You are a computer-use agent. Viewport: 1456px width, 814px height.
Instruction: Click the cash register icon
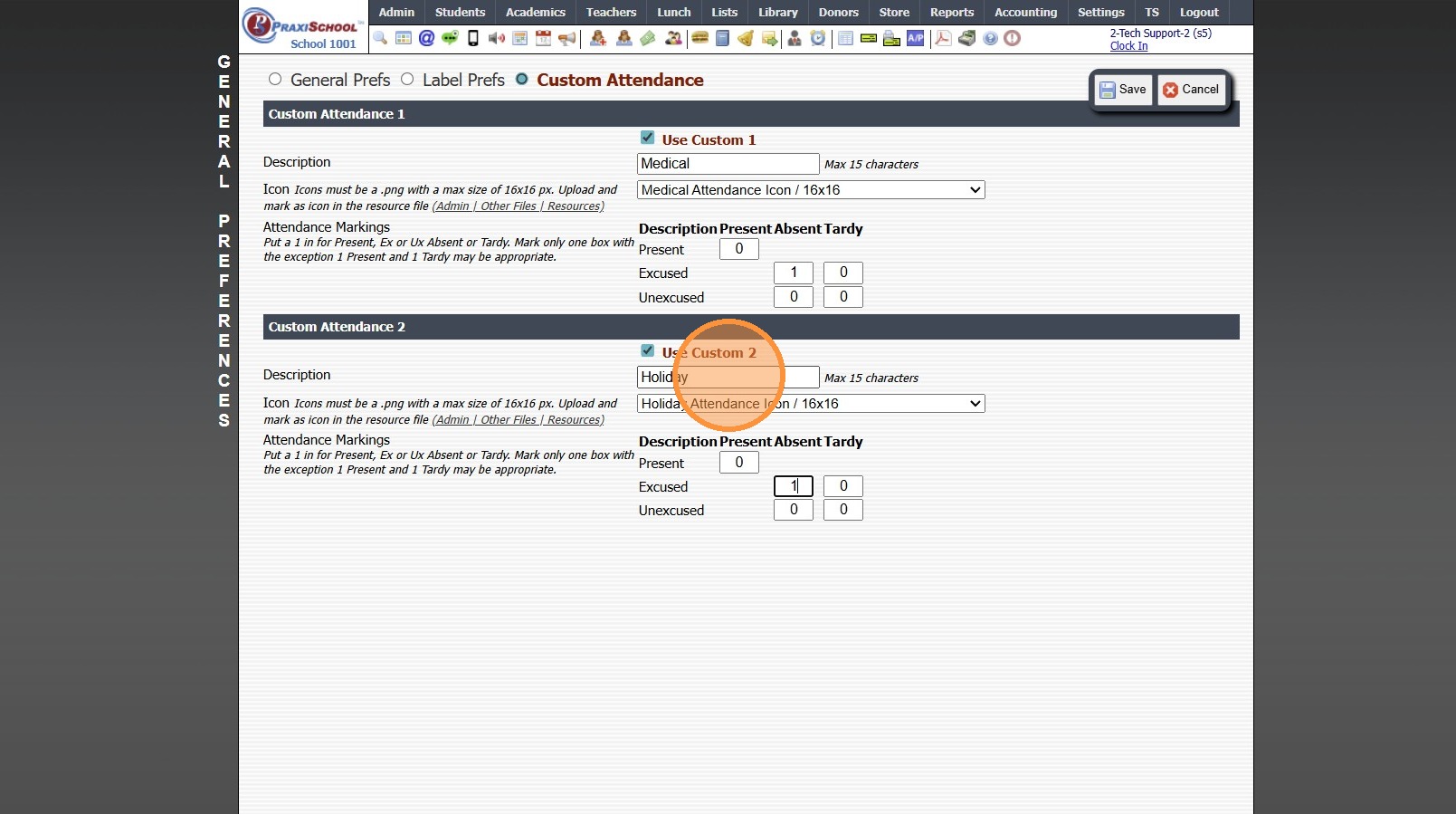pos(966,38)
